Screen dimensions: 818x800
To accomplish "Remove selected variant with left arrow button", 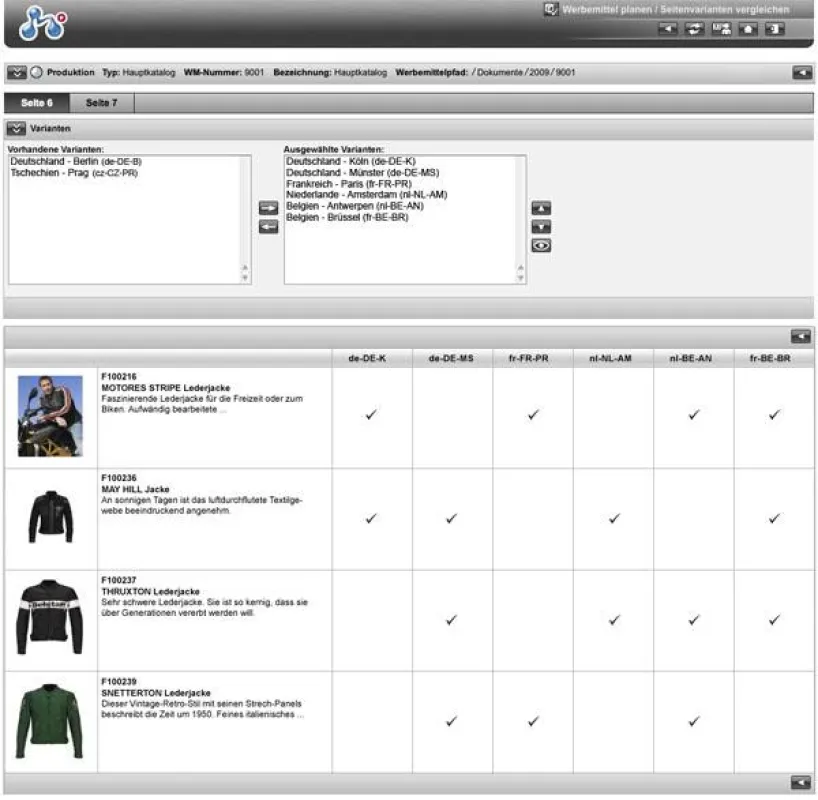I will pyautogui.click(x=269, y=227).
